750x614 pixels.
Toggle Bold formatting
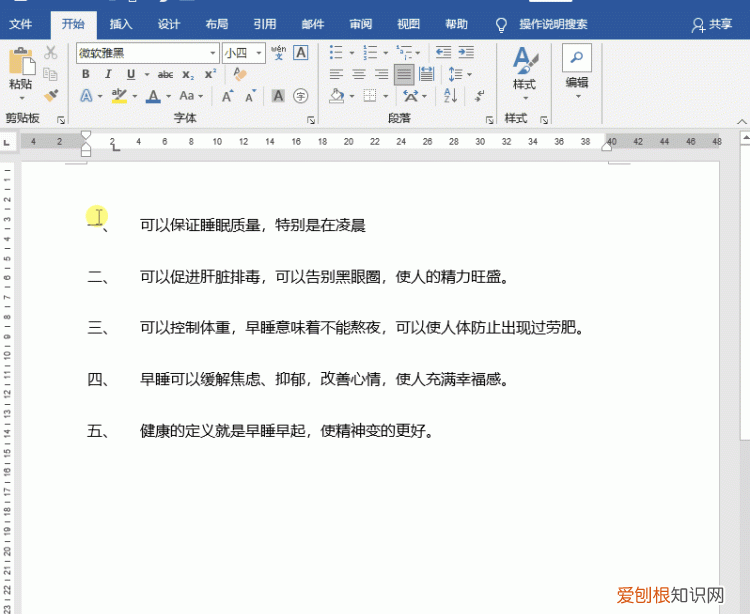[x=86, y=74]
